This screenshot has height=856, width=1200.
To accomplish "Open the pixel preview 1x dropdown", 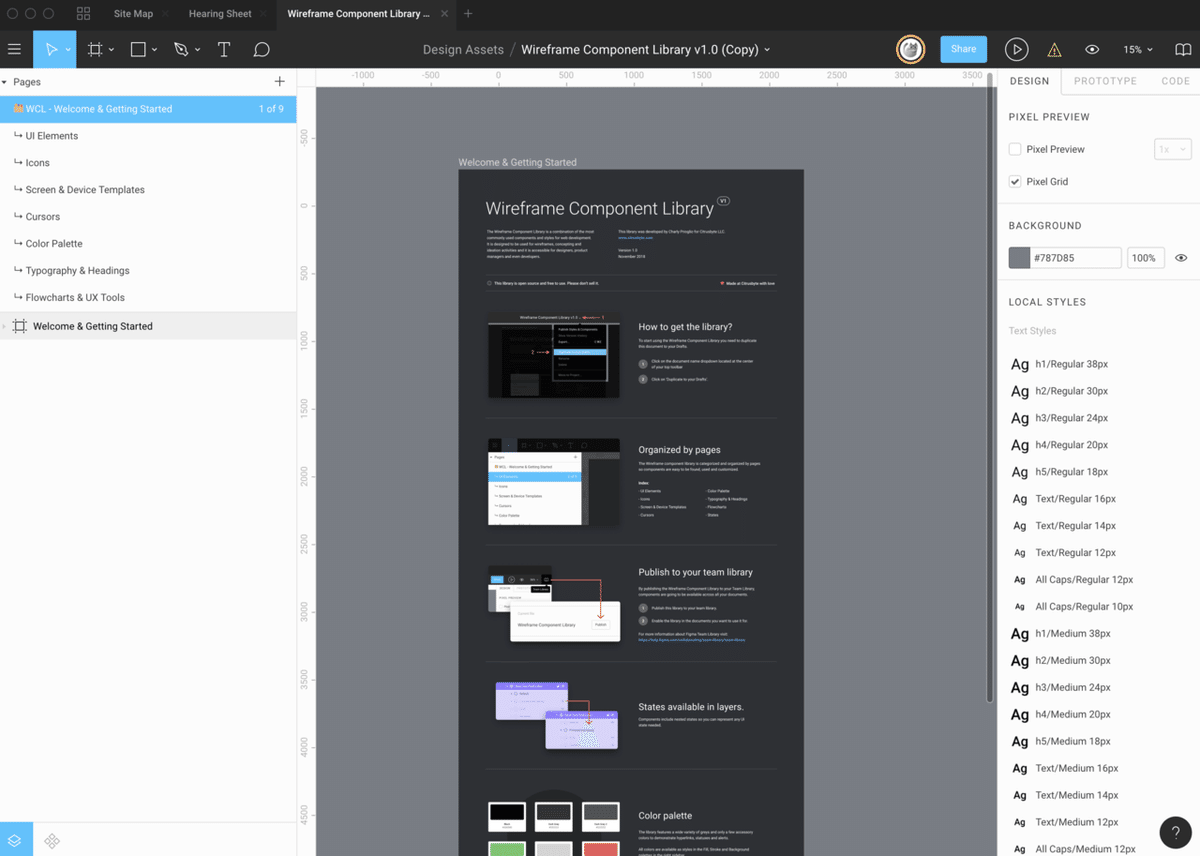I will (1172, 149).
